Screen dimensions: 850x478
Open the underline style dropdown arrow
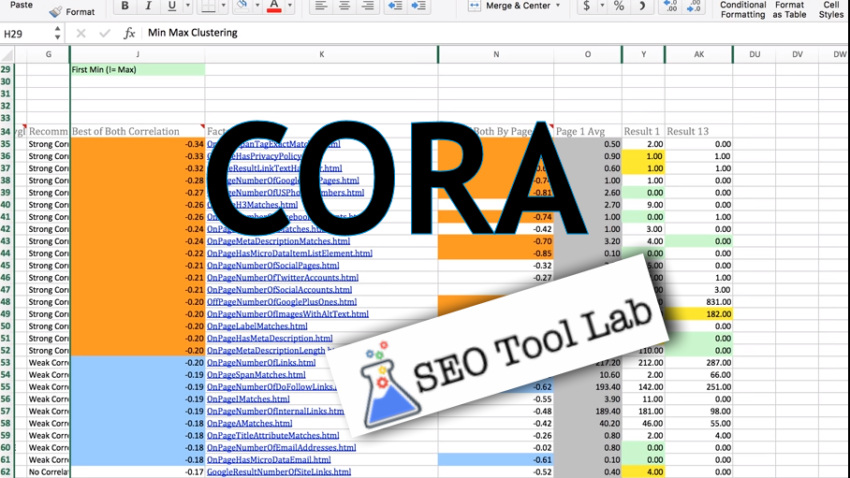pyautogui.click(x=189, y=6)
